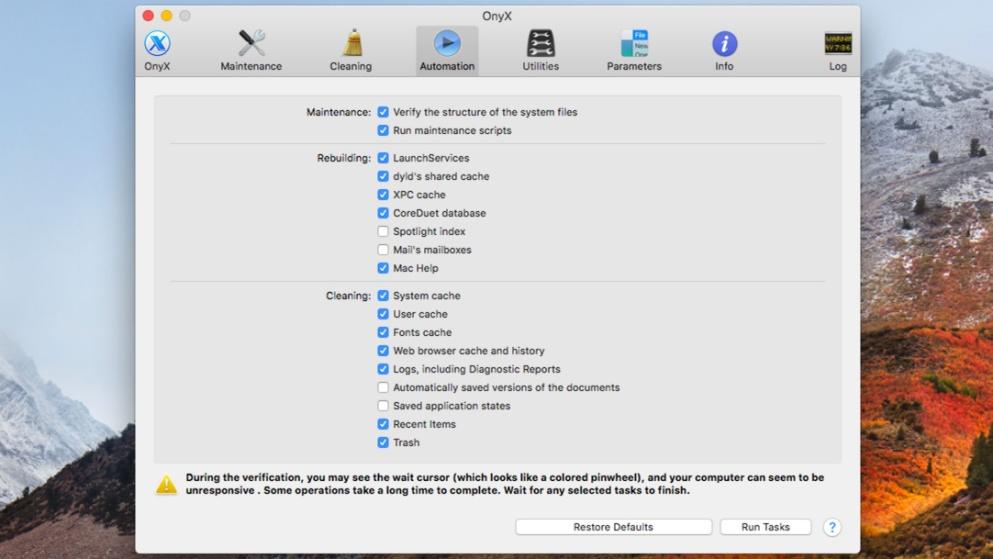993x559 pixels.
Task: Click the Maintenance: section label
Action: (x=339, y=112)
